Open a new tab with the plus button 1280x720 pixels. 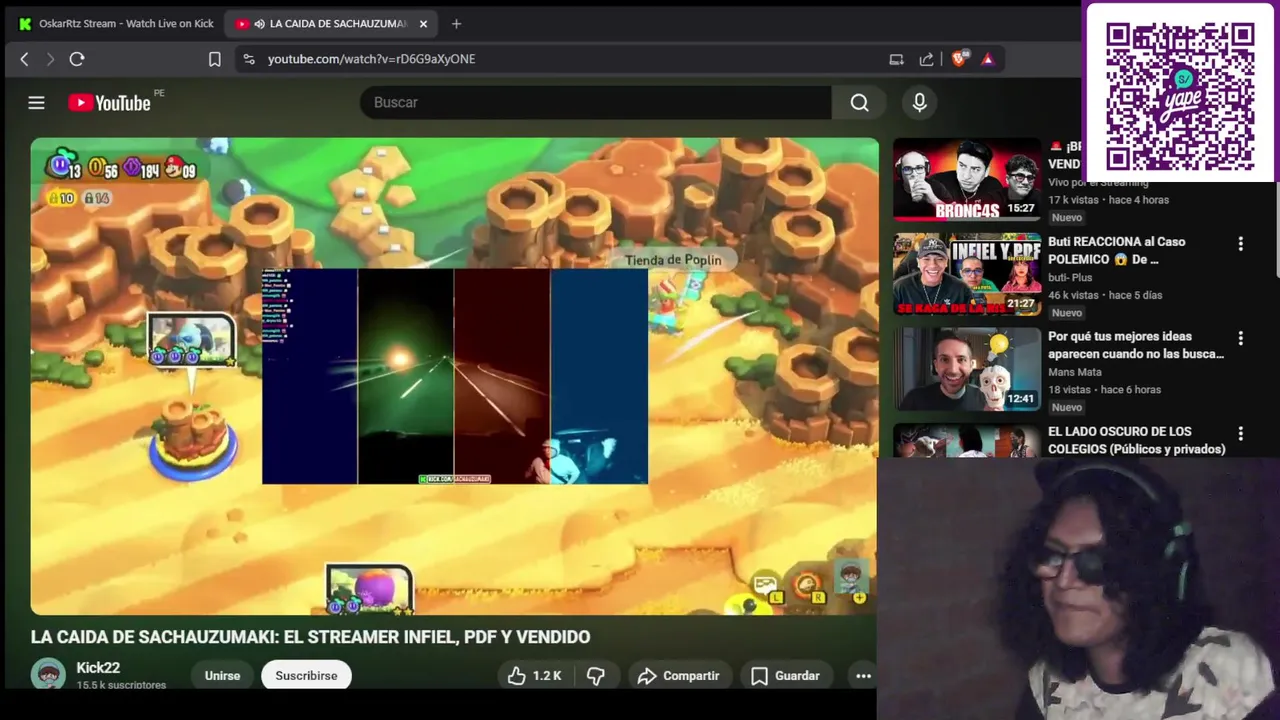456,23
